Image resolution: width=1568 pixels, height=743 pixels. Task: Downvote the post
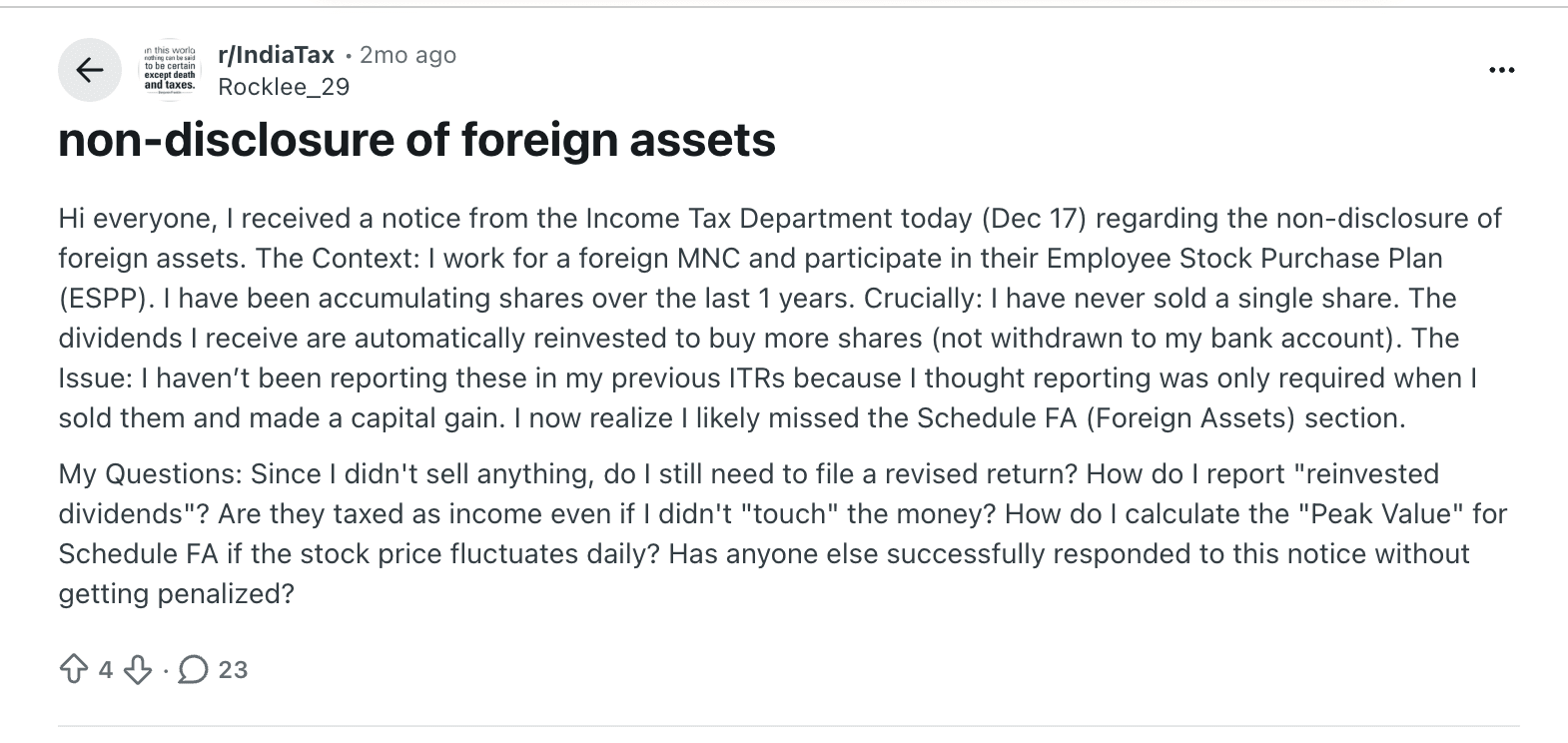point(137,669)
